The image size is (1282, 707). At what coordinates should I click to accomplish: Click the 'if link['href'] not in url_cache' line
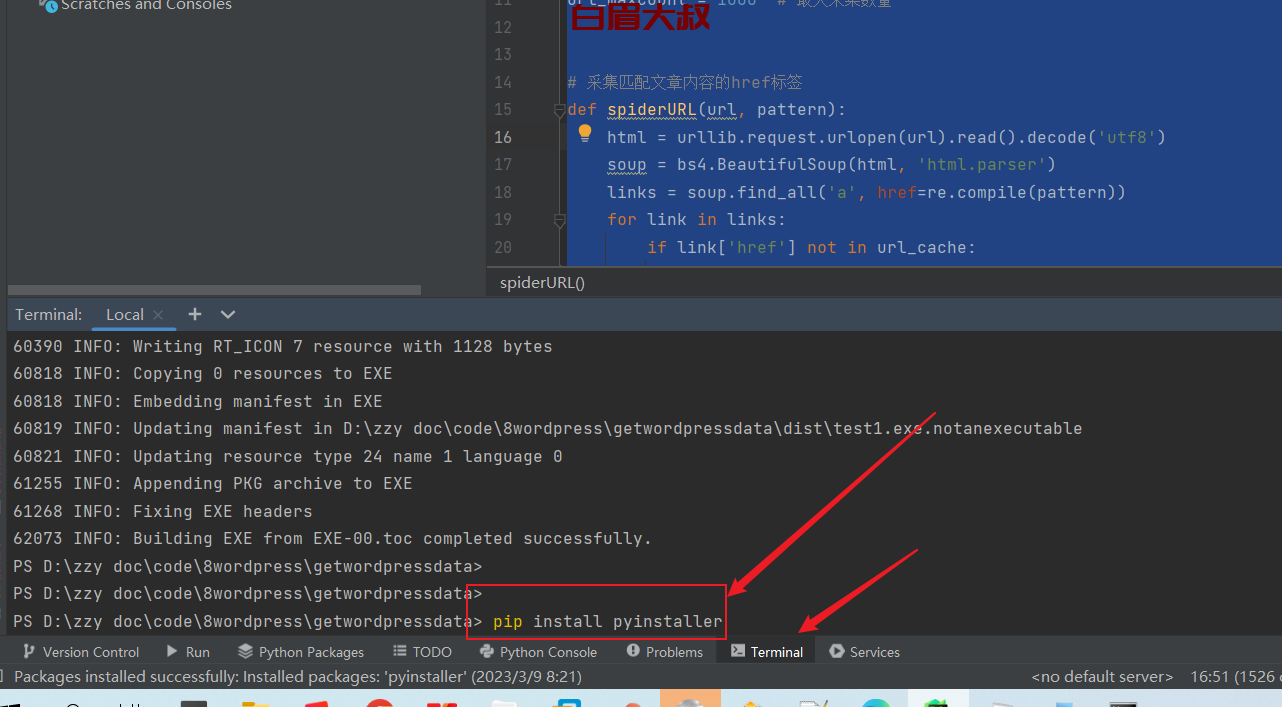pyautogui.click(x=811, y=247)
